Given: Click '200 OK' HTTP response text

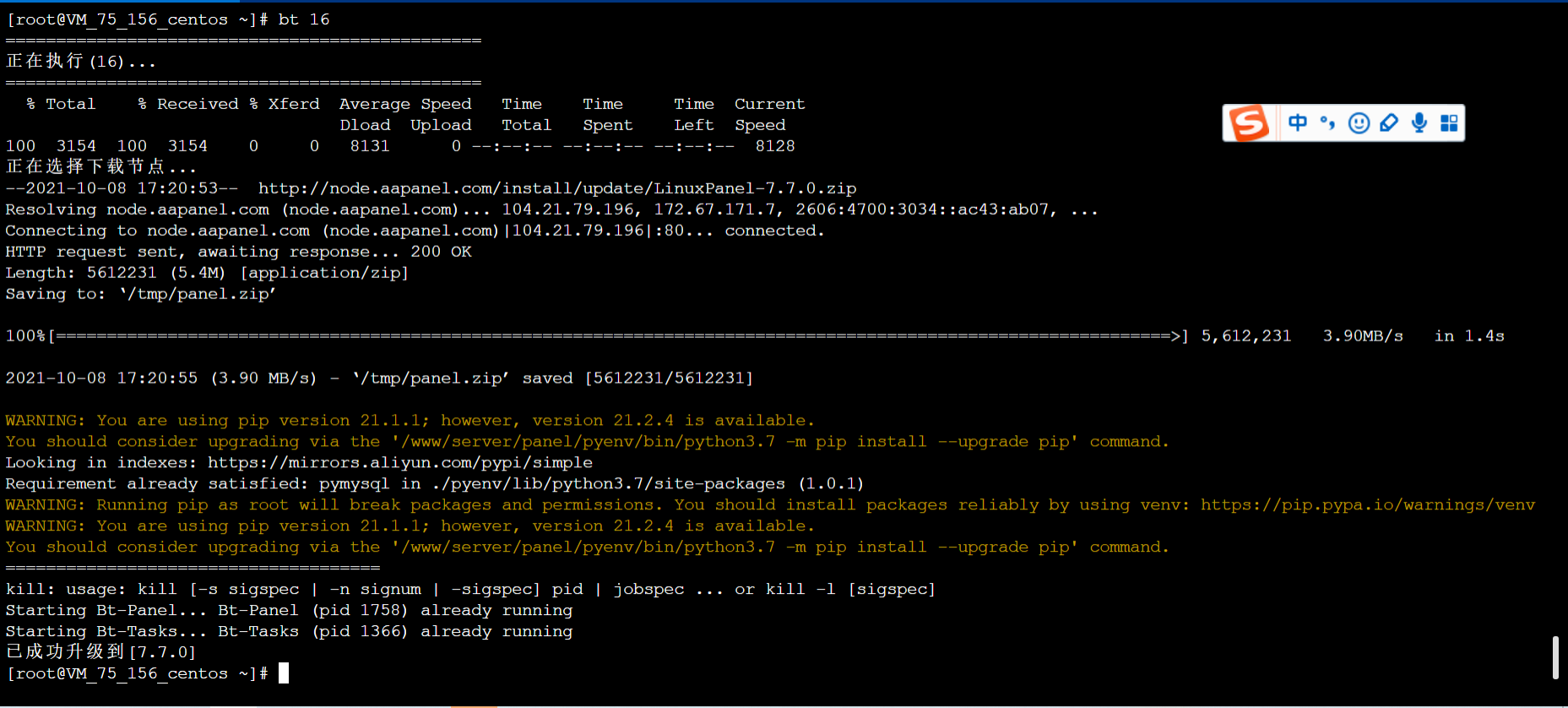Looking at the screenshot, I should (441, 252).
